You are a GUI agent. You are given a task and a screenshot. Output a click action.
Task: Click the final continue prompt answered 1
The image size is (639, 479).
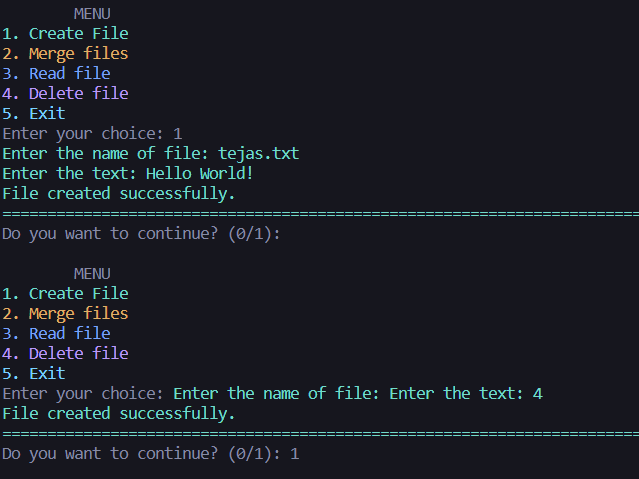151,454
